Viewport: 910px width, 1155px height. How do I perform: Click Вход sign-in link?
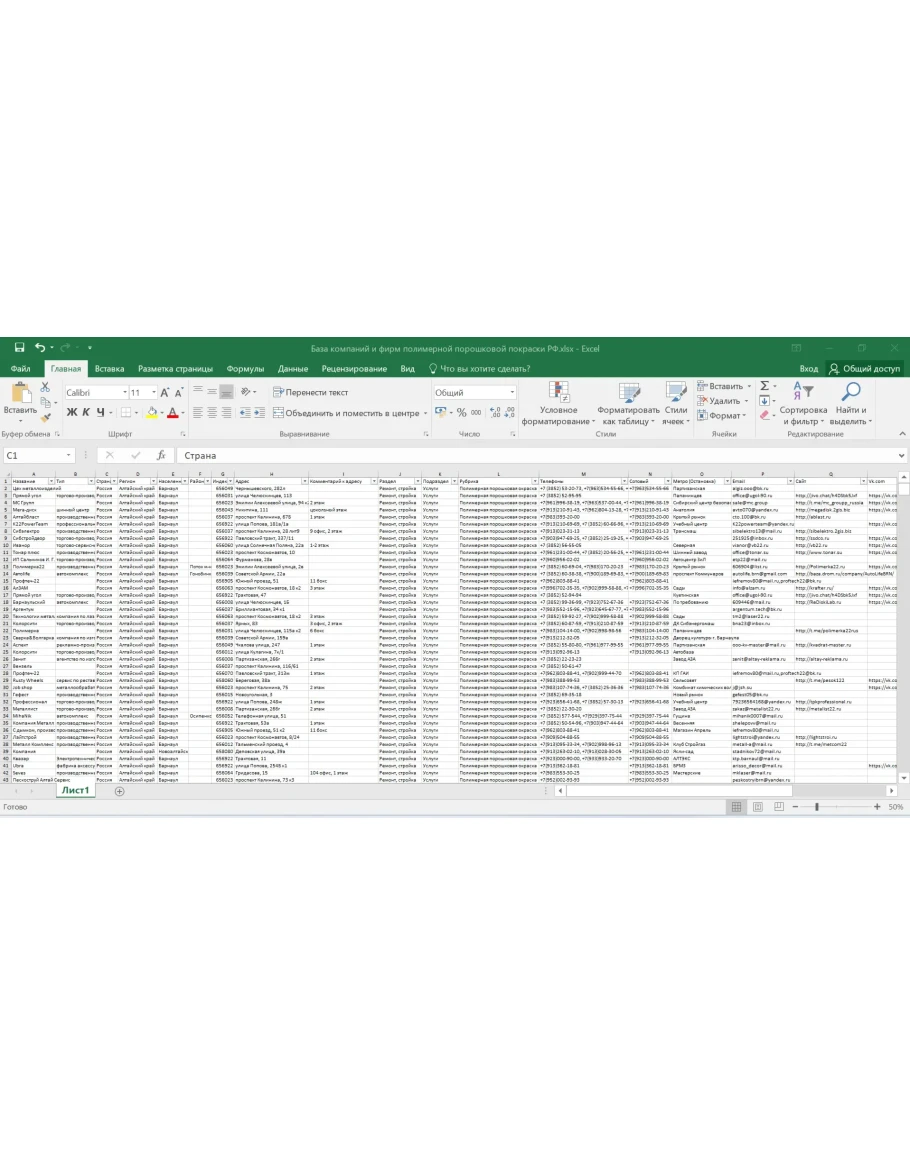click(808, 368)
